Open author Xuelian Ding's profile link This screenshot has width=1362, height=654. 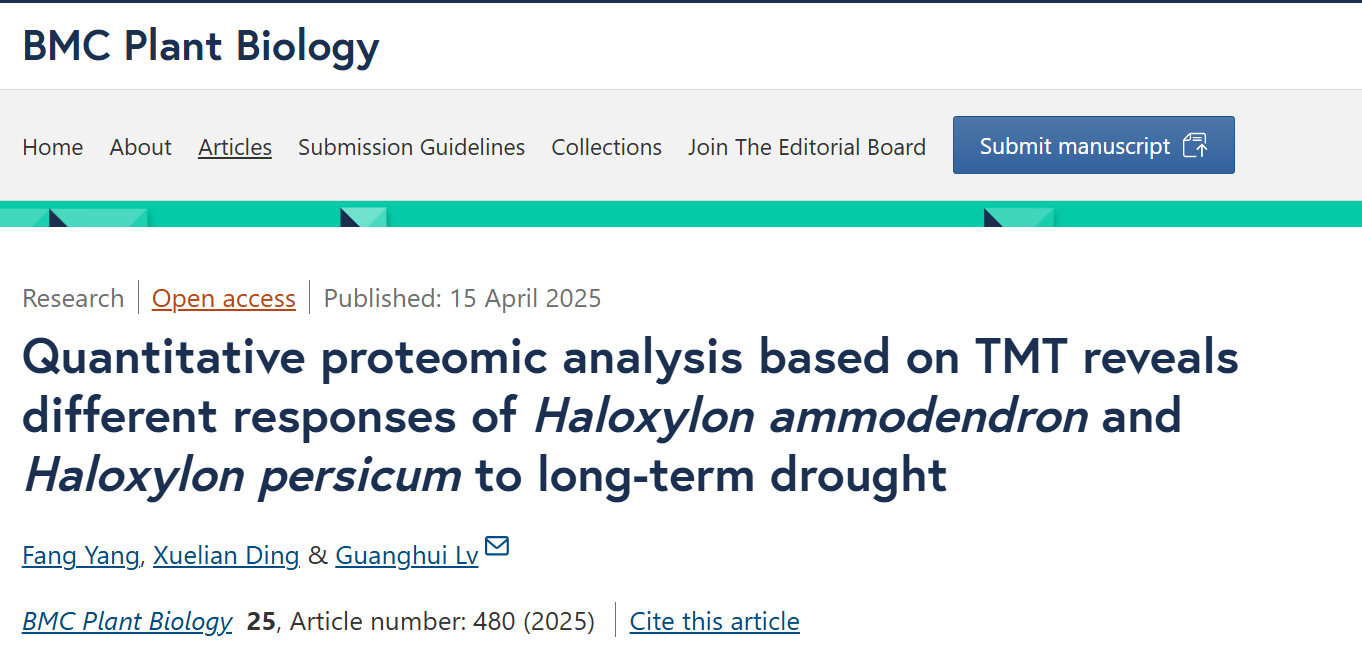coord(226,555)
